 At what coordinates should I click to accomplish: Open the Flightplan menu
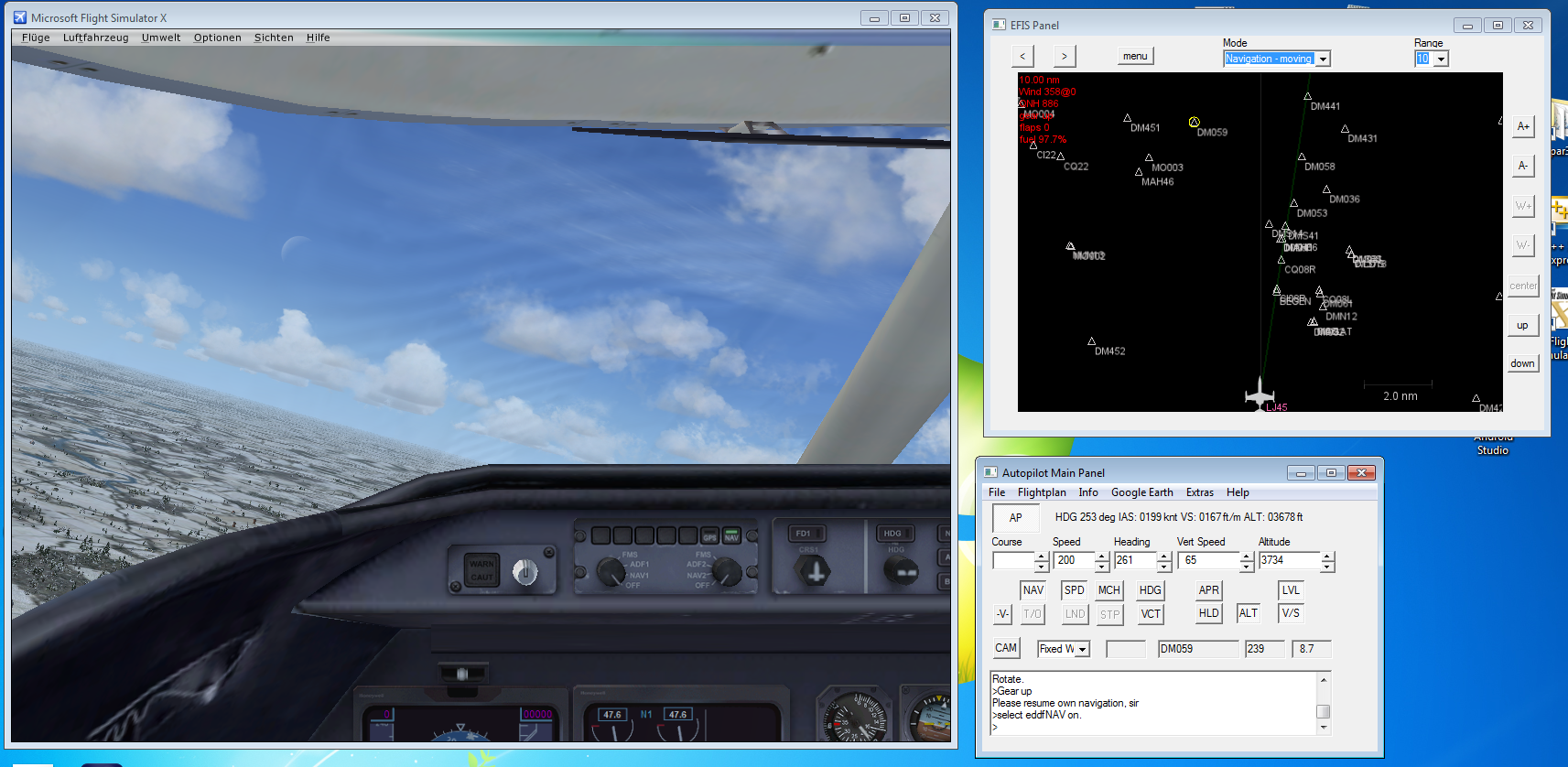click(x=1042, y=492)
